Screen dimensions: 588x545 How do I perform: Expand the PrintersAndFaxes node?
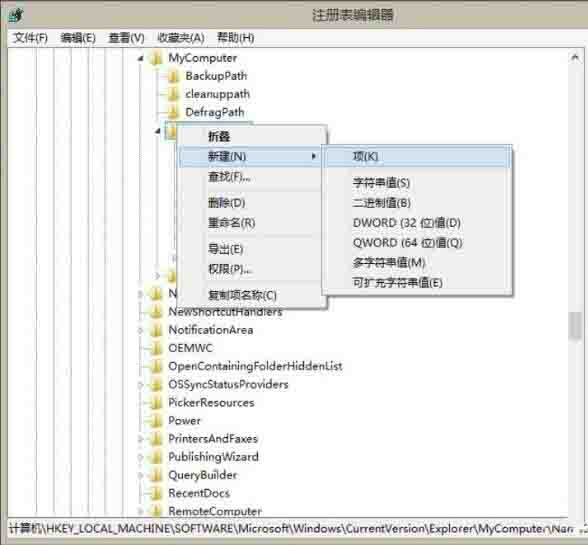(x=140, y=439)
